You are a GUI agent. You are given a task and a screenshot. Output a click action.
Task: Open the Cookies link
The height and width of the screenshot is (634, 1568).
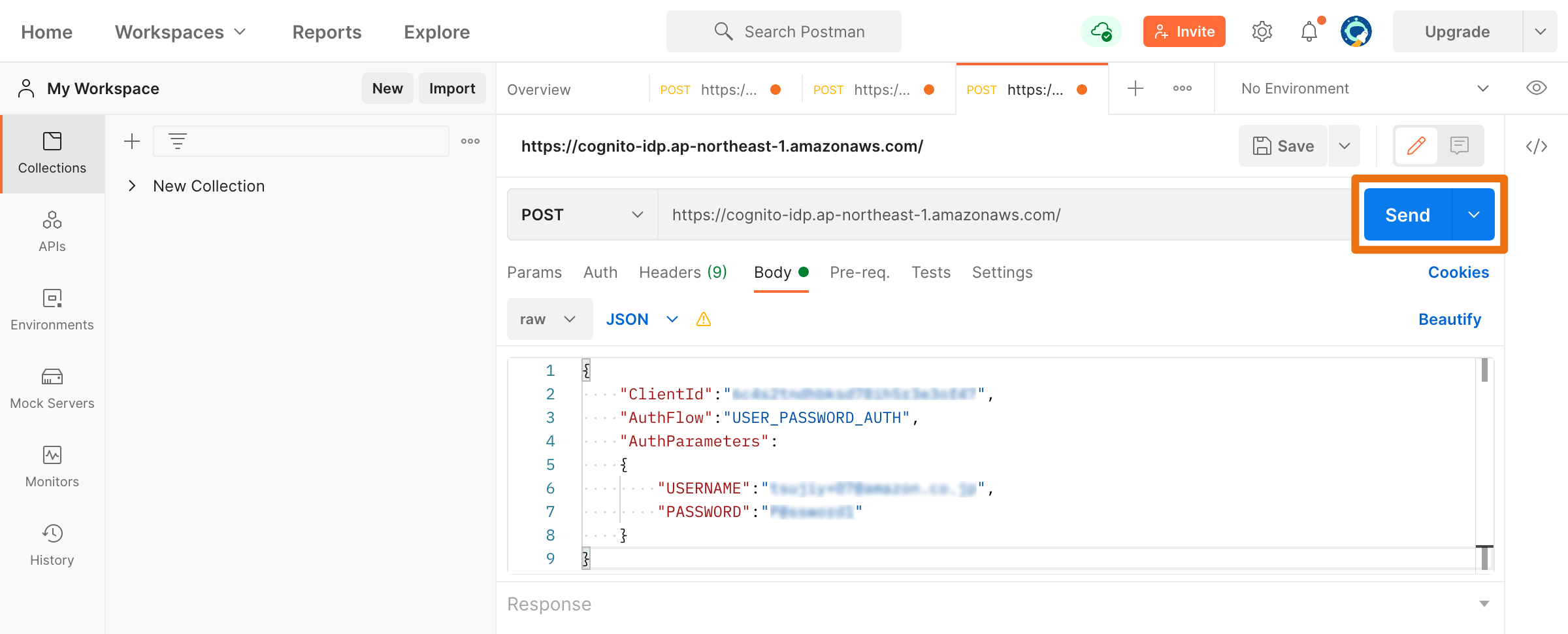point(1458,272)
